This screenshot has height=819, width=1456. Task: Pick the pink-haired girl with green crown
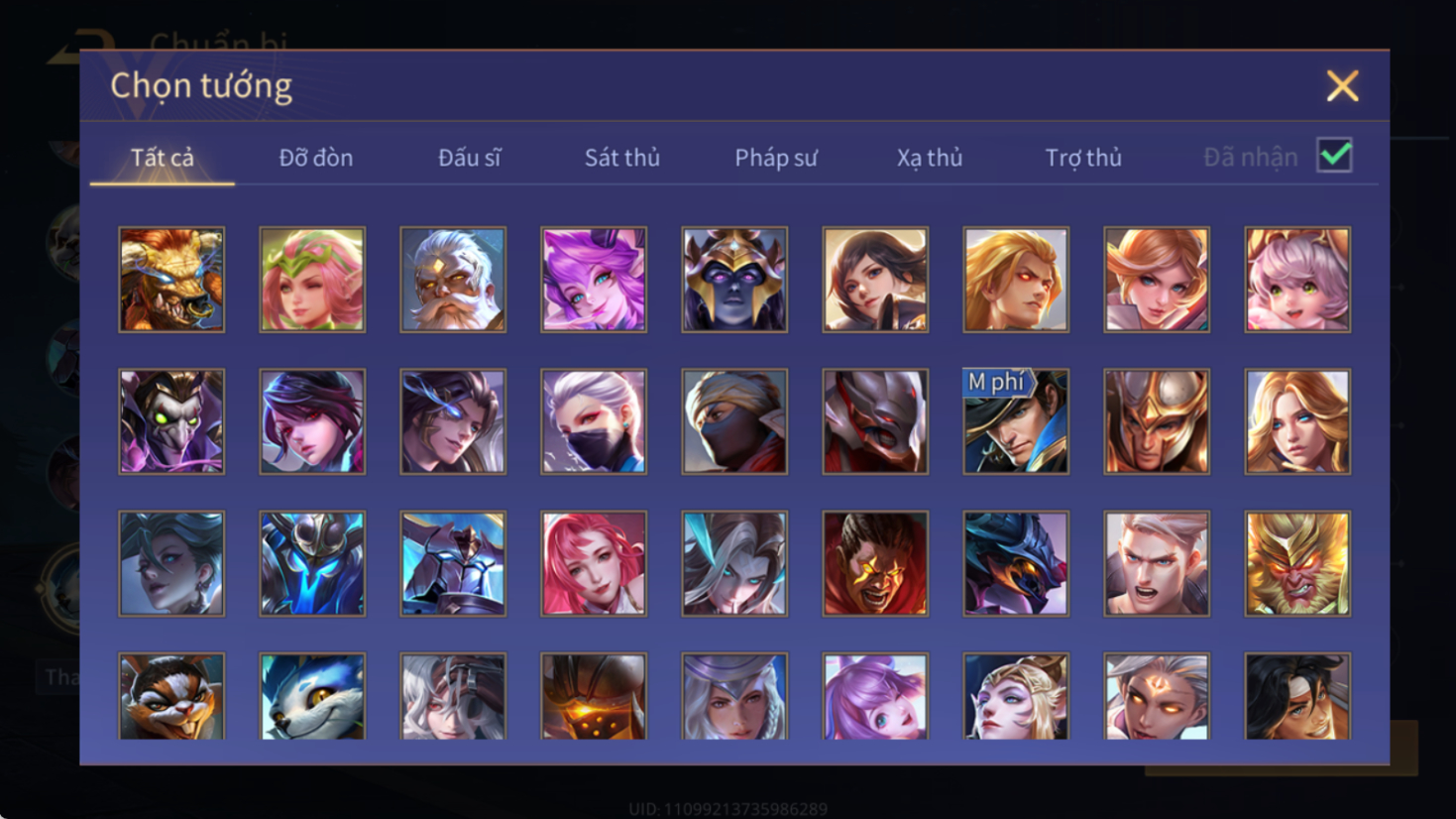tap(312, 280)
